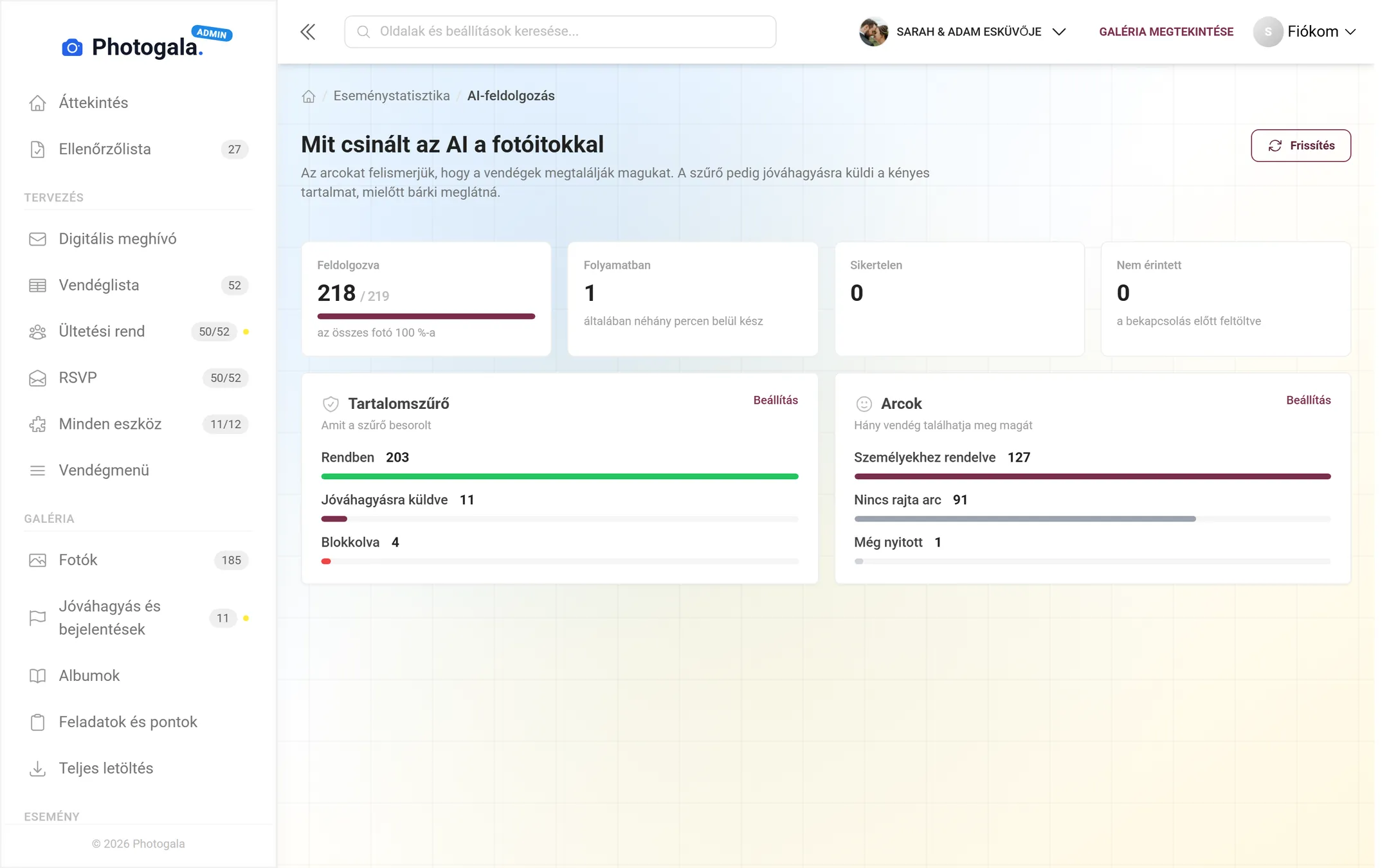The image size is (1389, 868).
Task: Select Fotók in the gallery section
Action: (x=138, y=560)
